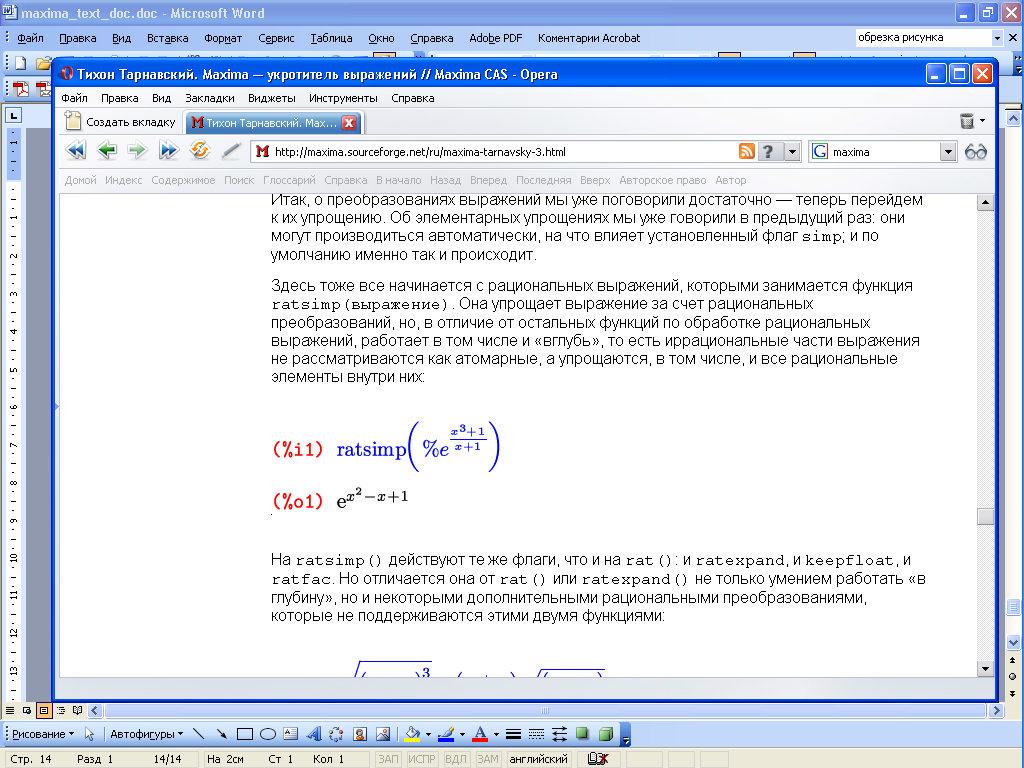Expand the line color dropdown arrow
Screen dimensions: 1024x768
pos(462,734)
